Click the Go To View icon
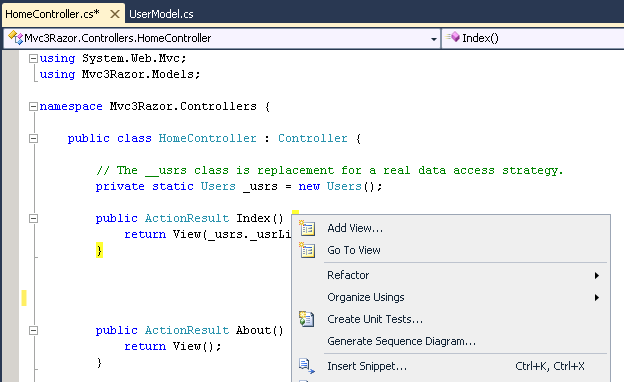 coord(307,250)
